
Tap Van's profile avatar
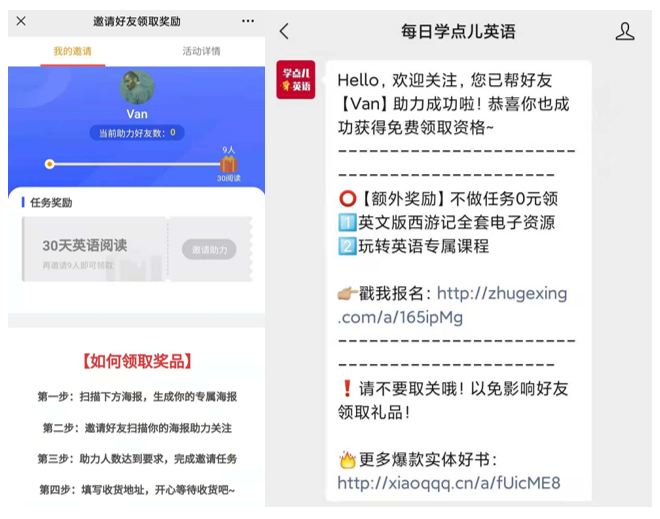[137, 87]
